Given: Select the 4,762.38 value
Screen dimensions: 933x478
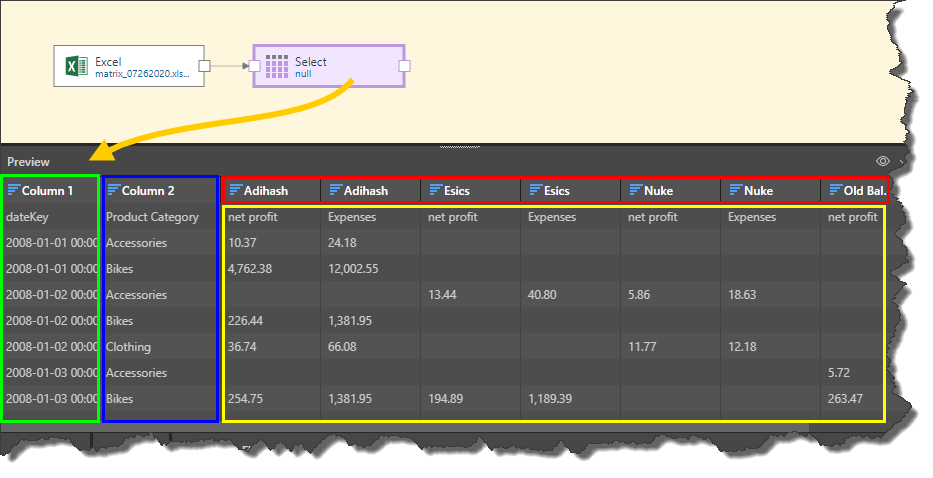Looking at the screenshot, I should [250, 268].
